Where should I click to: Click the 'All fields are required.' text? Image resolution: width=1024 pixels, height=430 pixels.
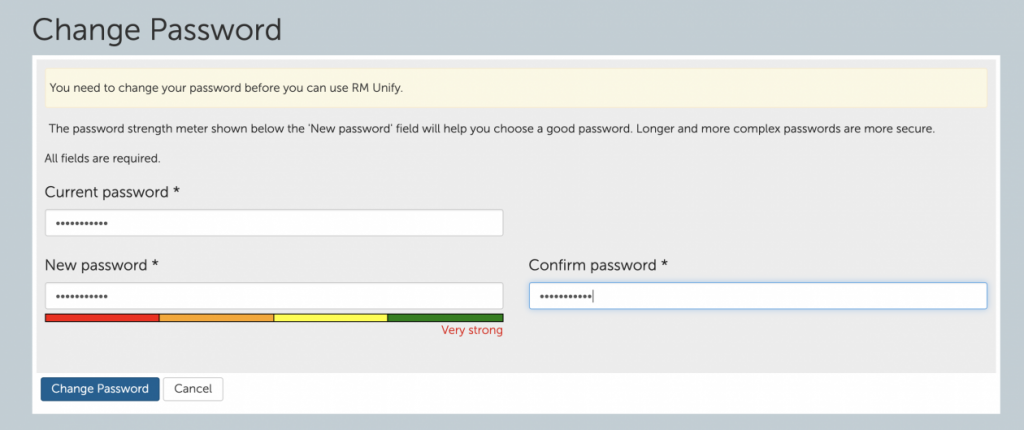click(x=103, y=158)
